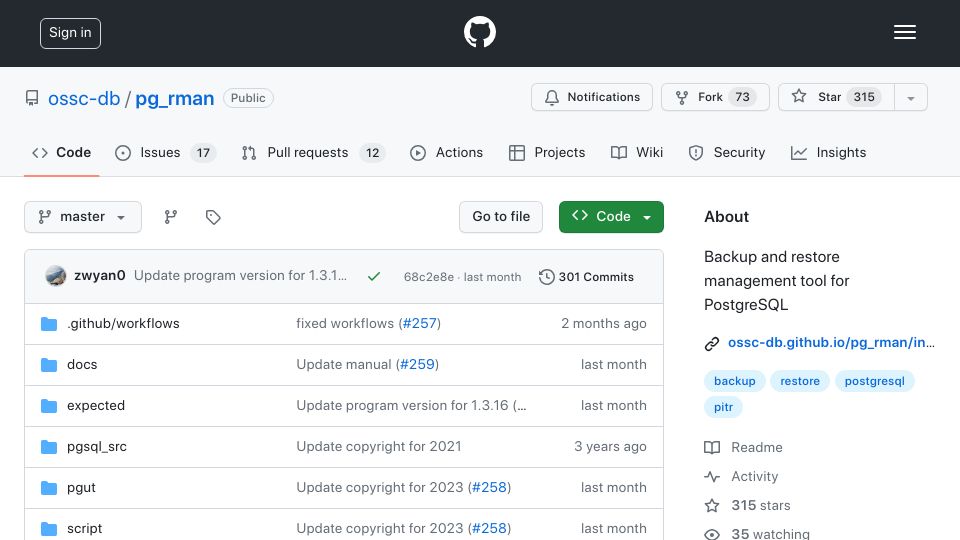Click the folder icon beside expected
This screenshot has width=960, height=540.
(49, 406)
